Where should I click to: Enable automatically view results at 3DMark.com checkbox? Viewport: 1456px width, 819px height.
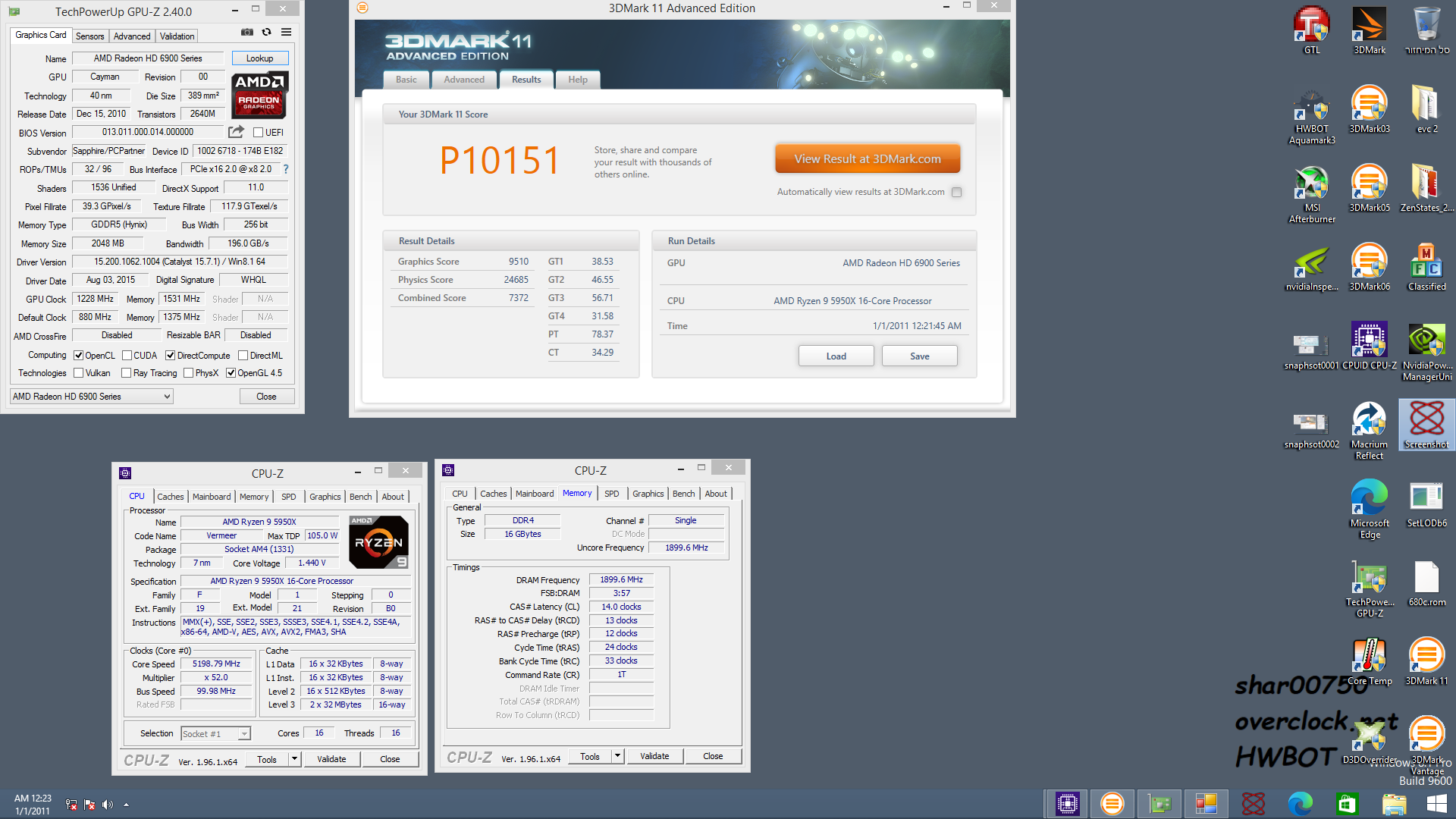pyautogui.click(x=957, y=192)
